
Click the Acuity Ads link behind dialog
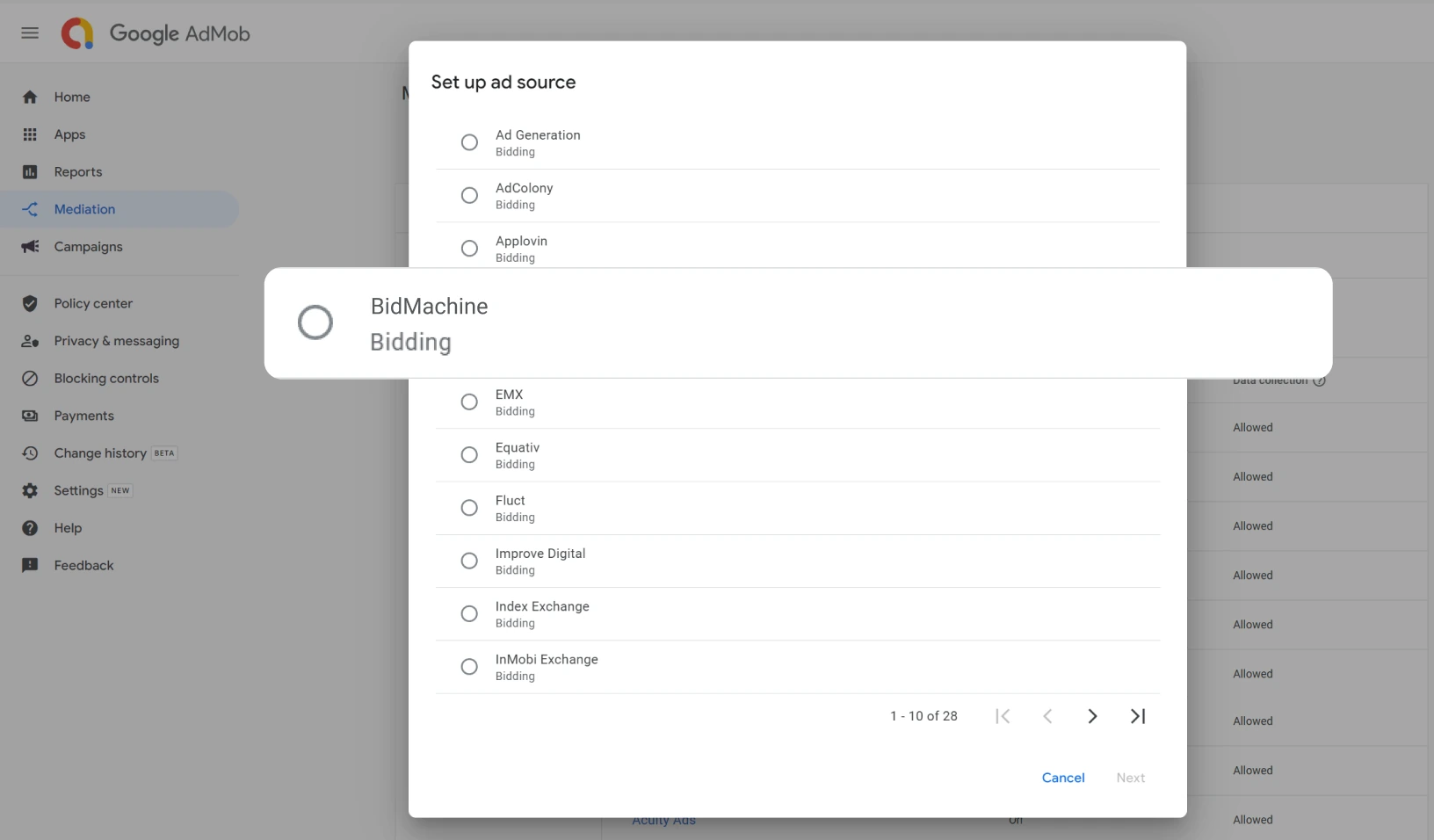click(x=663, y=821)
